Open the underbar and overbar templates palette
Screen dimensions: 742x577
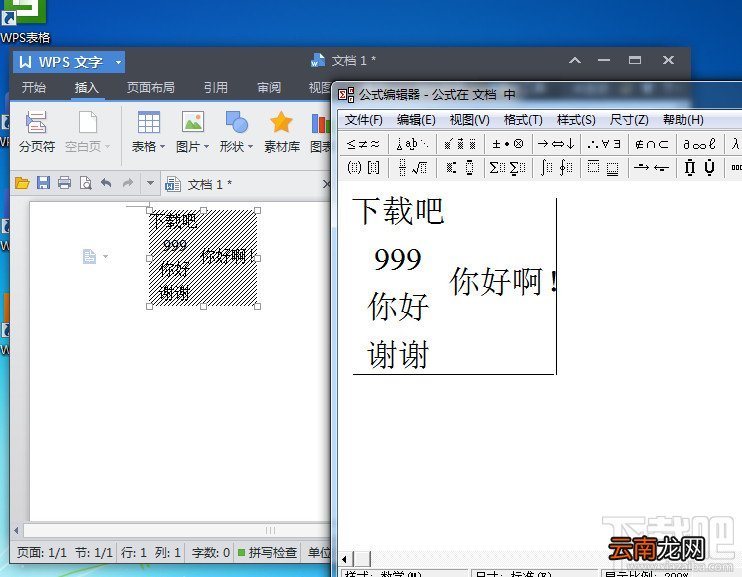(604, 167)
